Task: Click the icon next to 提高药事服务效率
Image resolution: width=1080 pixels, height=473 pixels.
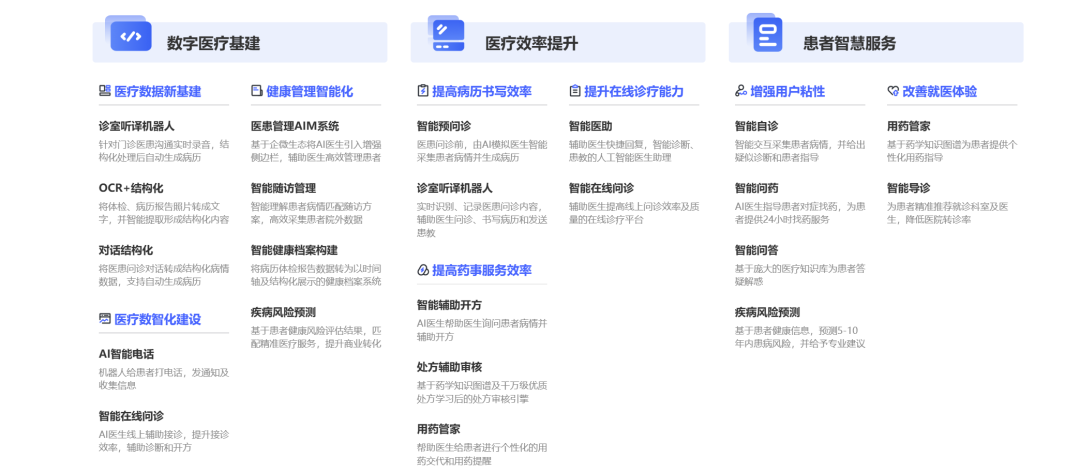Action: (423, 270)
